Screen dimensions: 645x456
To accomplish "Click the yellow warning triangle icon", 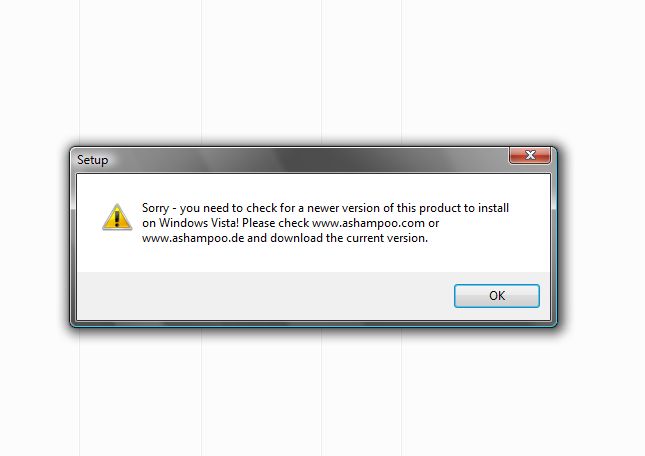I will [x=117, y=217].
